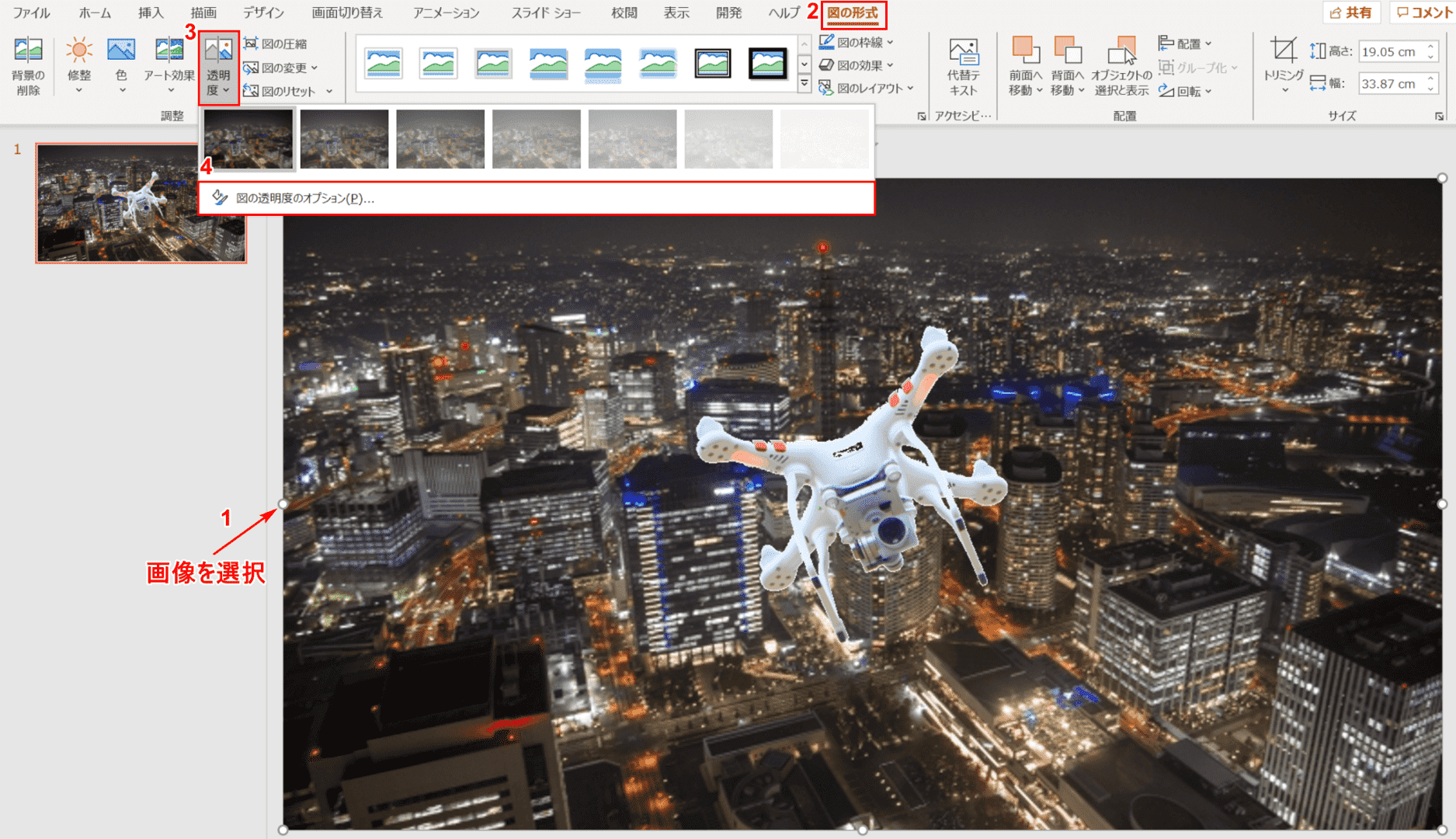Open 回転 (Rotate) dropdown
Viewport: 1456px width, 839px height.
coord(1185,91)
